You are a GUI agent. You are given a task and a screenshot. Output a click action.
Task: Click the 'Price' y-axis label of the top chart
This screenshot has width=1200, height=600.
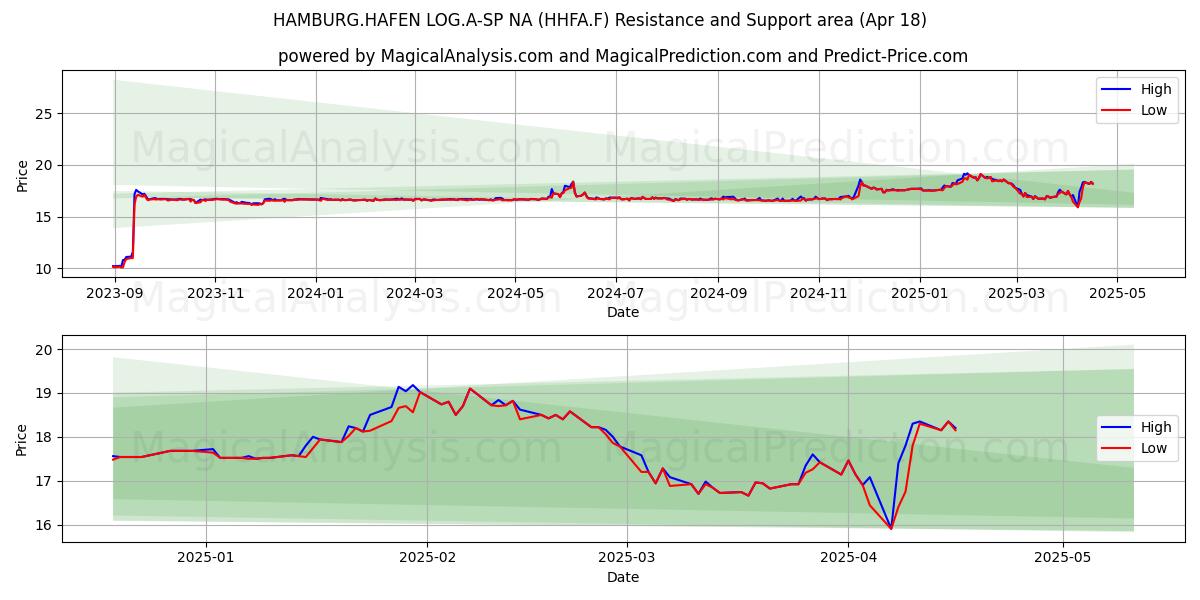tap(22, 175)
